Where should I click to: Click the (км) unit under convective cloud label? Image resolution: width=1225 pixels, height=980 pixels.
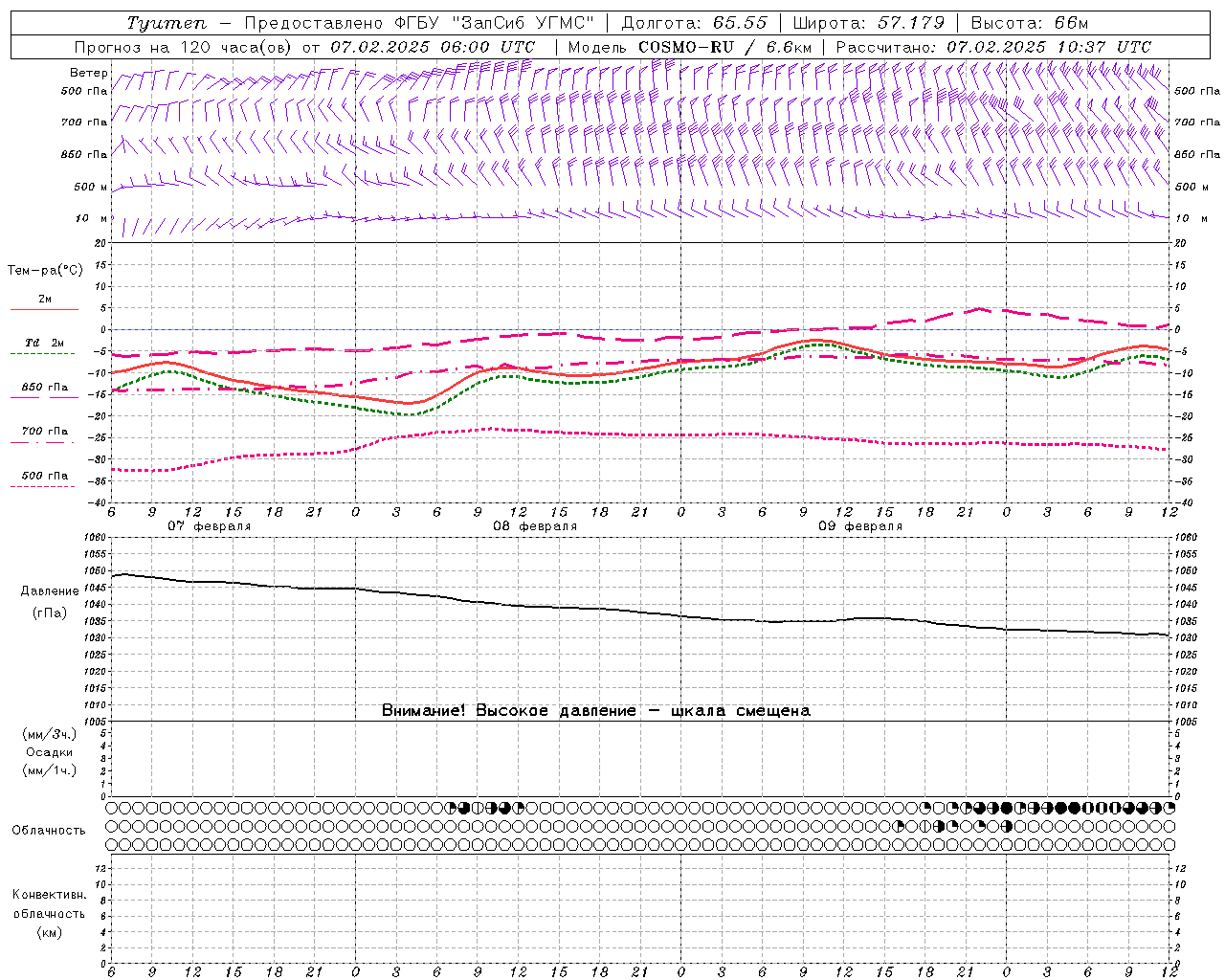coord(50,932)
